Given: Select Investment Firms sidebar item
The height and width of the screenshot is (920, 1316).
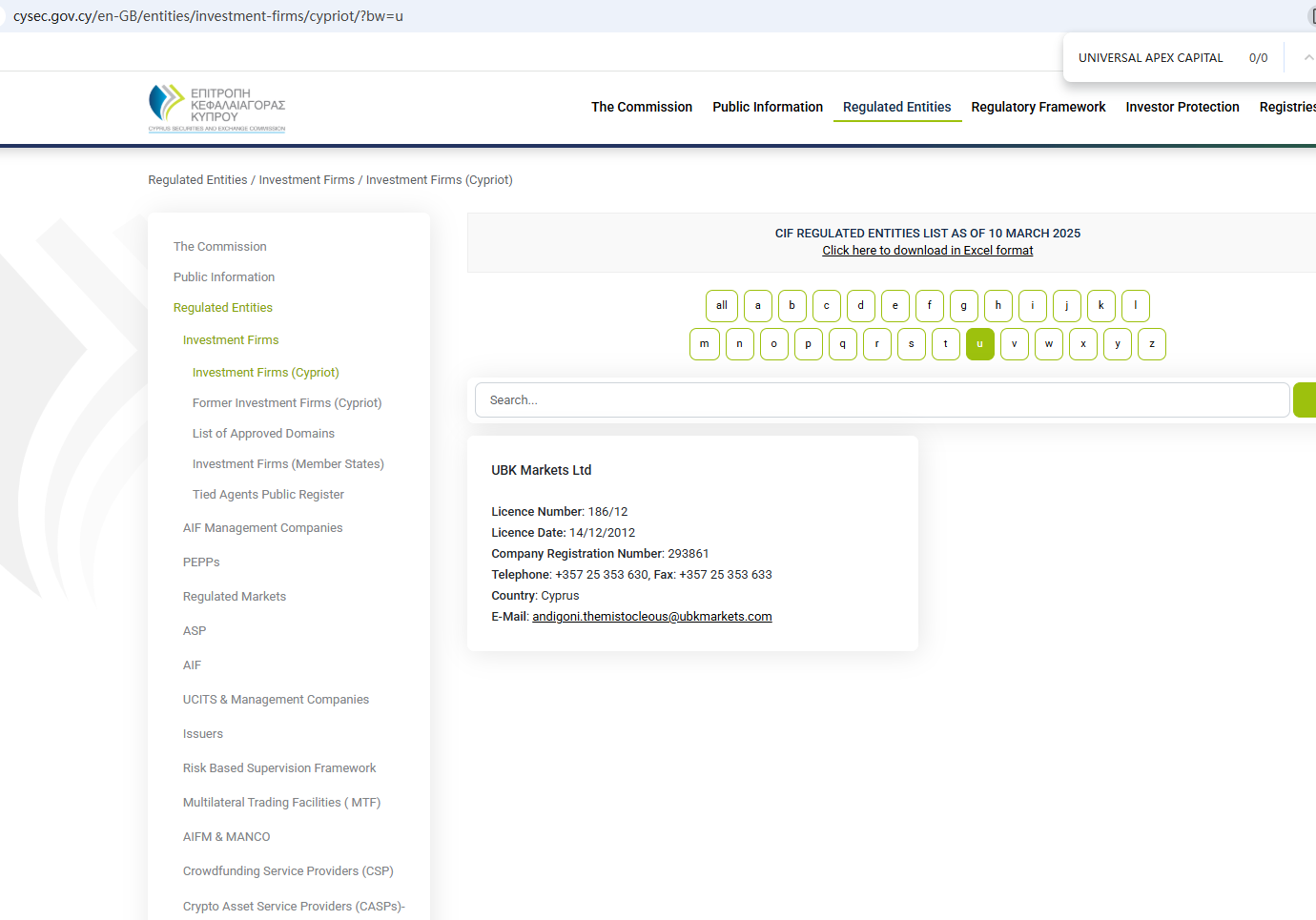Looking at the screenshot, I should [231, 340].
